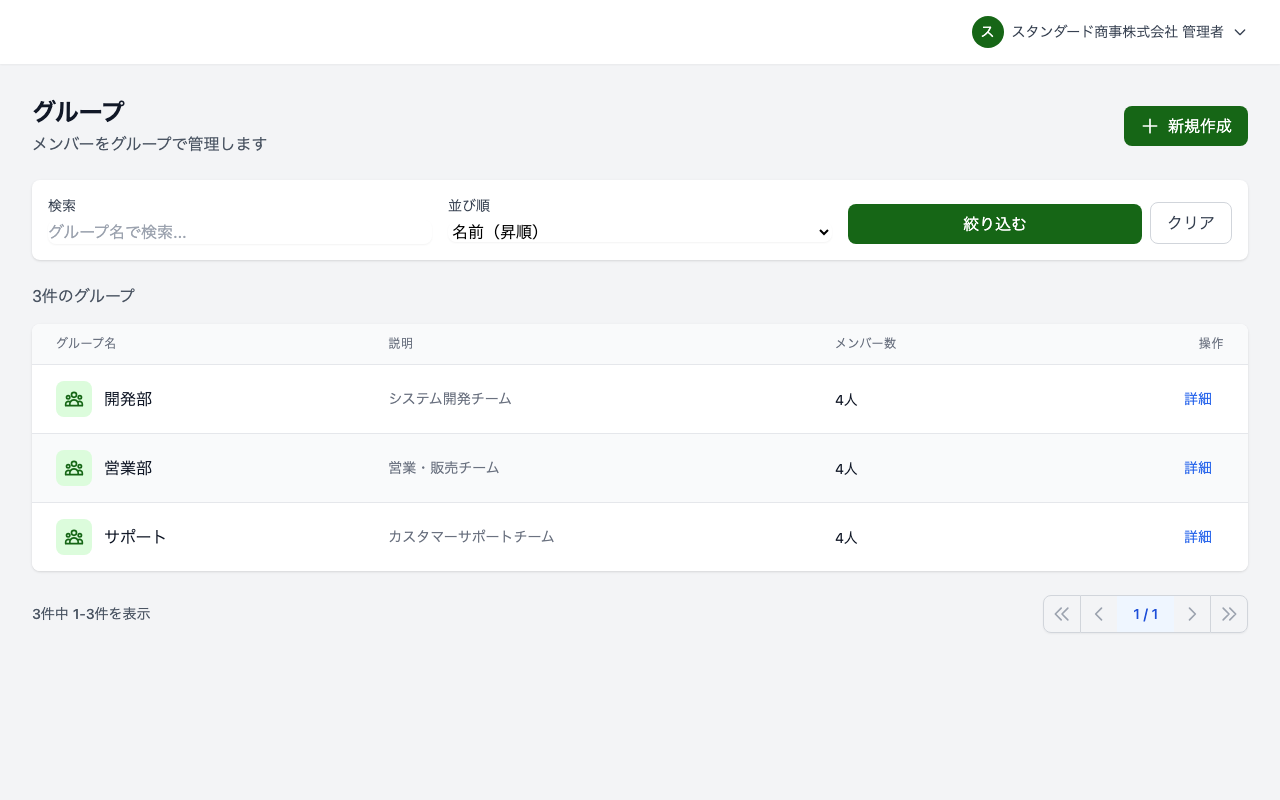Click the previous page arrow
This screenshot has width=1280, height=800.
pyautogui.click(x=1098, y=614)
